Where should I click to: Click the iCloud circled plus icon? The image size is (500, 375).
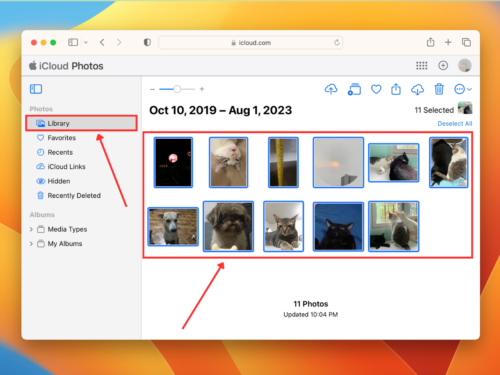tap(443, 66)
